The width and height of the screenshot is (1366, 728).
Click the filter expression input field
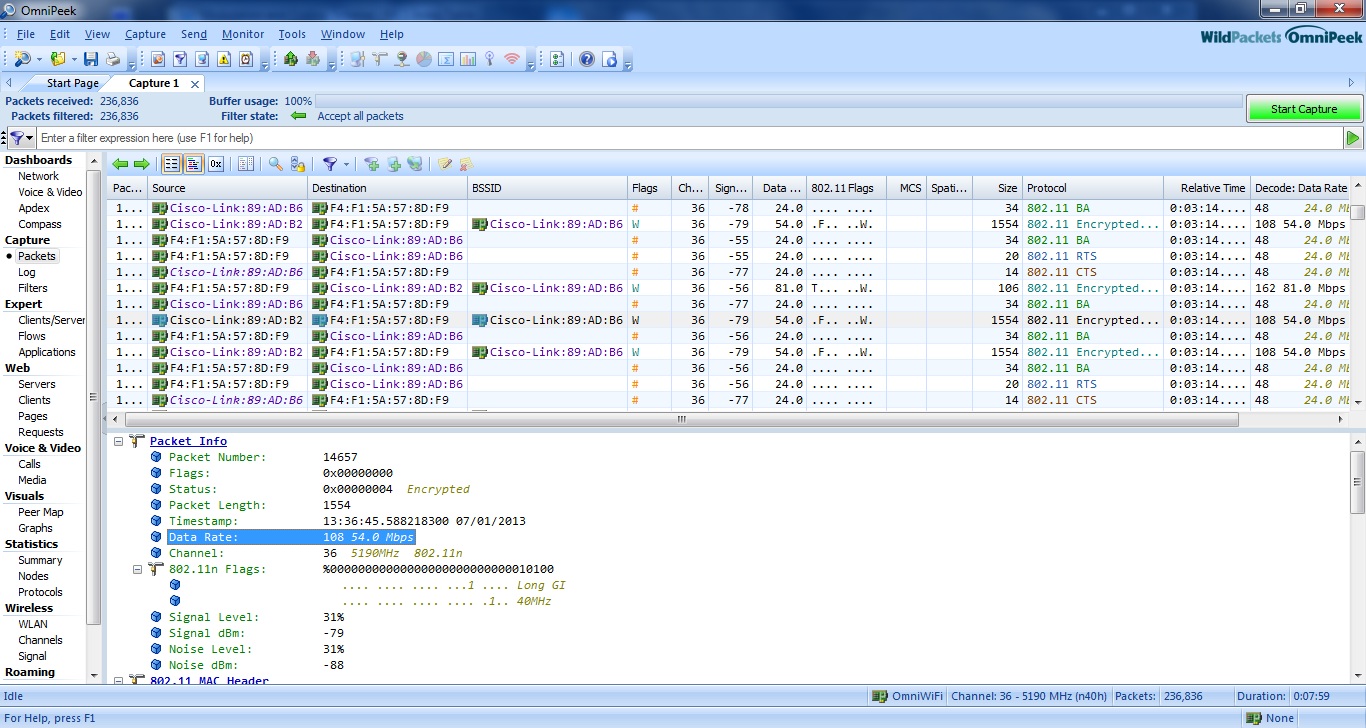point(690,138)
